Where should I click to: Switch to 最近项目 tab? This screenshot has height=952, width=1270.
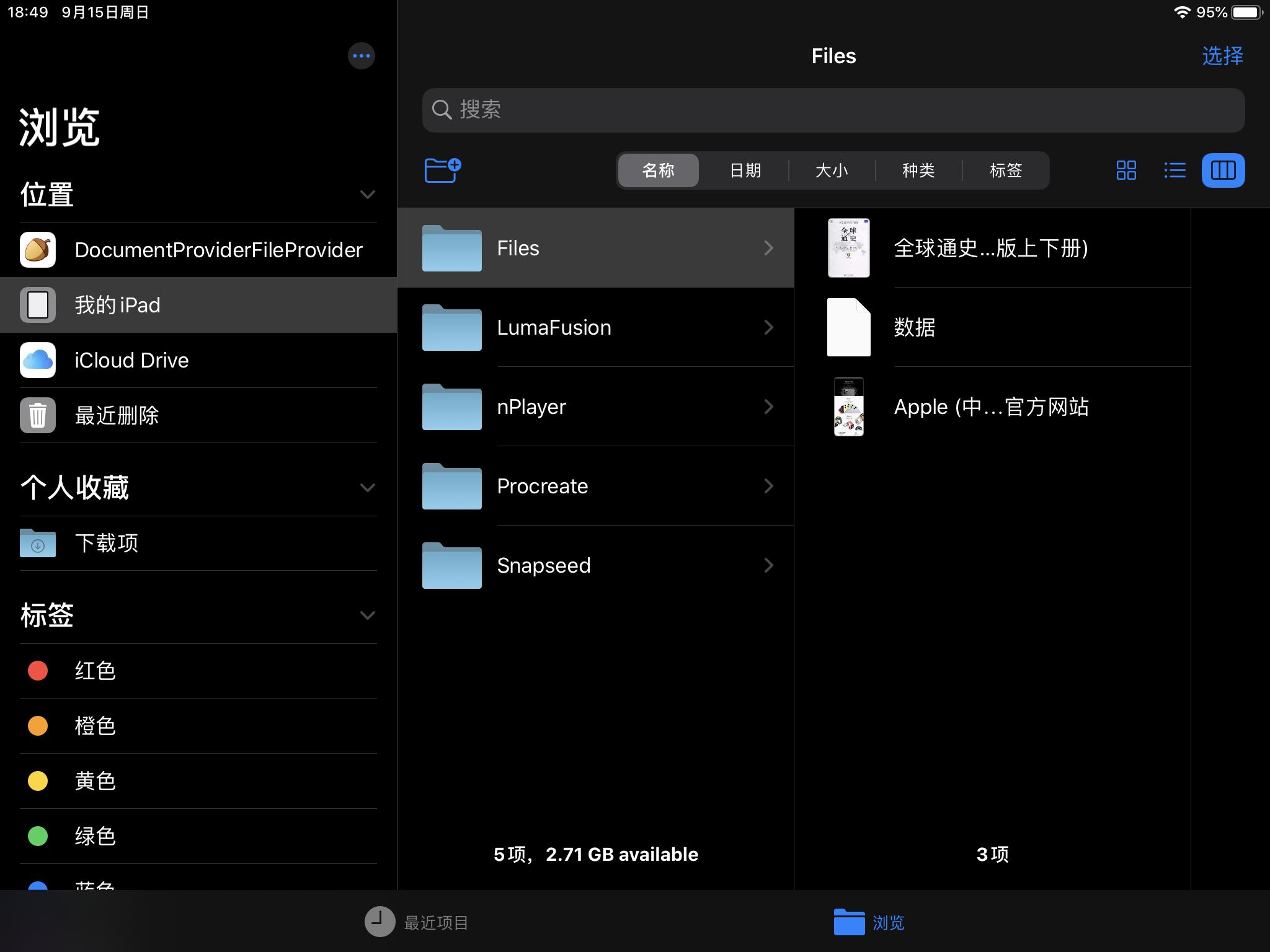click(416, 922)
